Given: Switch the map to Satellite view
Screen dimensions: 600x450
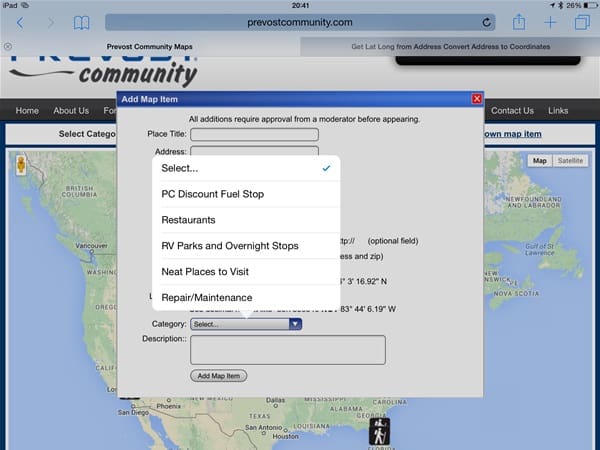Looking at the screenshot, I should coord(570,161).
